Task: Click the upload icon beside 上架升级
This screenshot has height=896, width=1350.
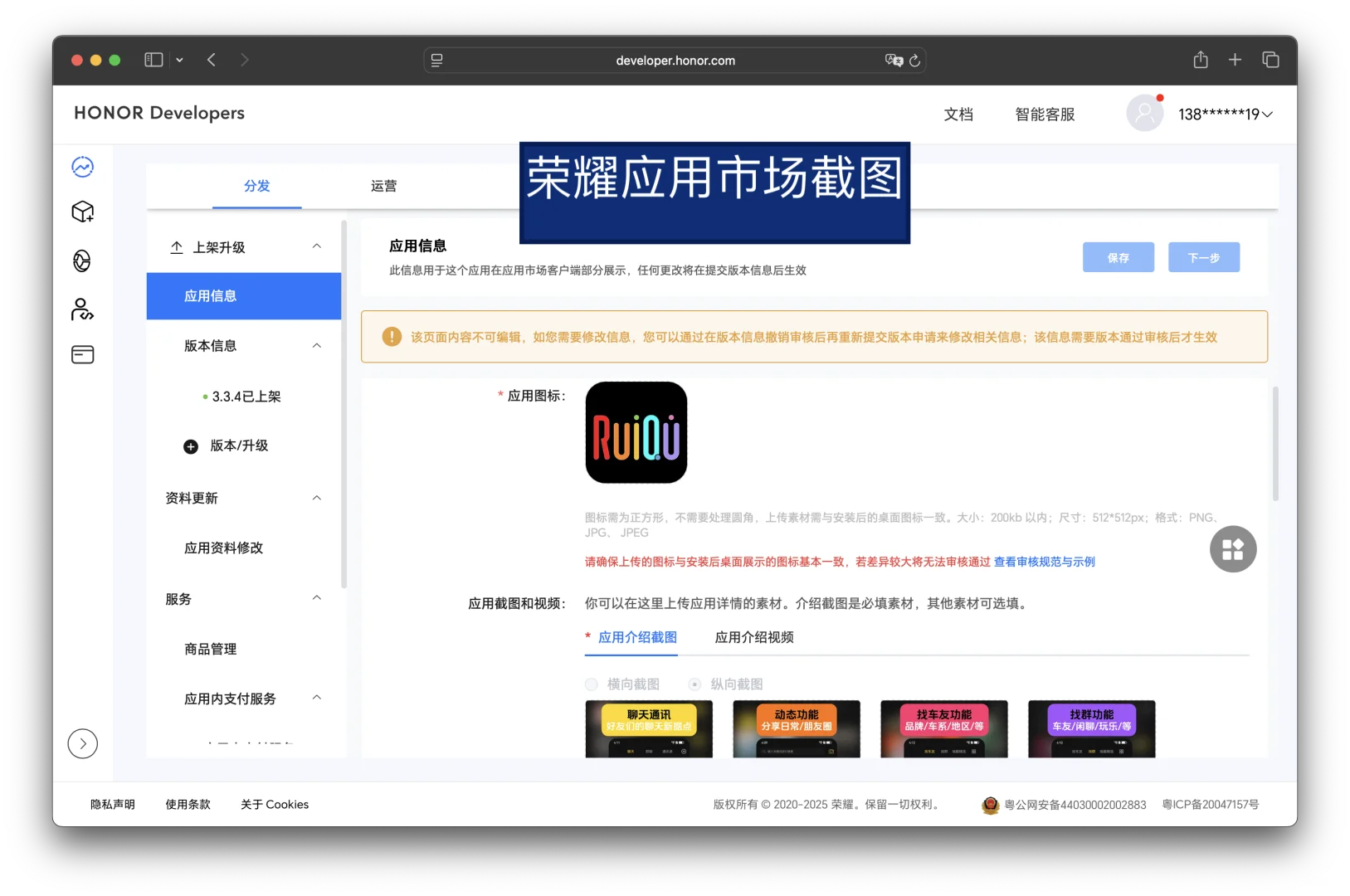Action: (x=177, y=247)
